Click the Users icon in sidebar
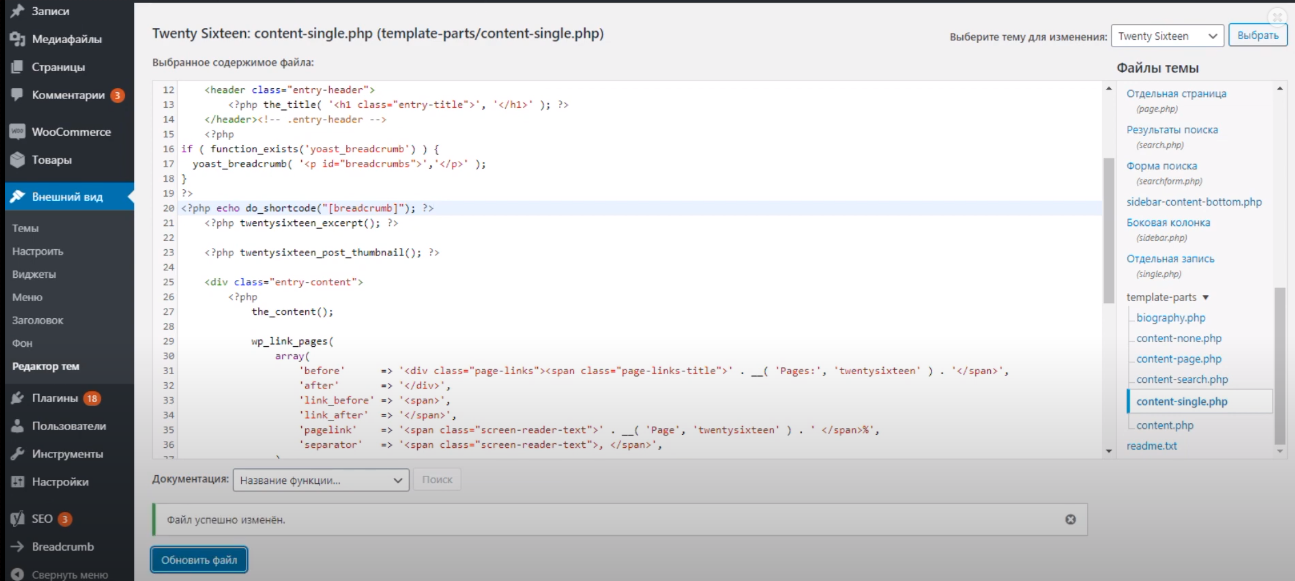The height and width of the screenshot is (581, 1295). point(17,426)
